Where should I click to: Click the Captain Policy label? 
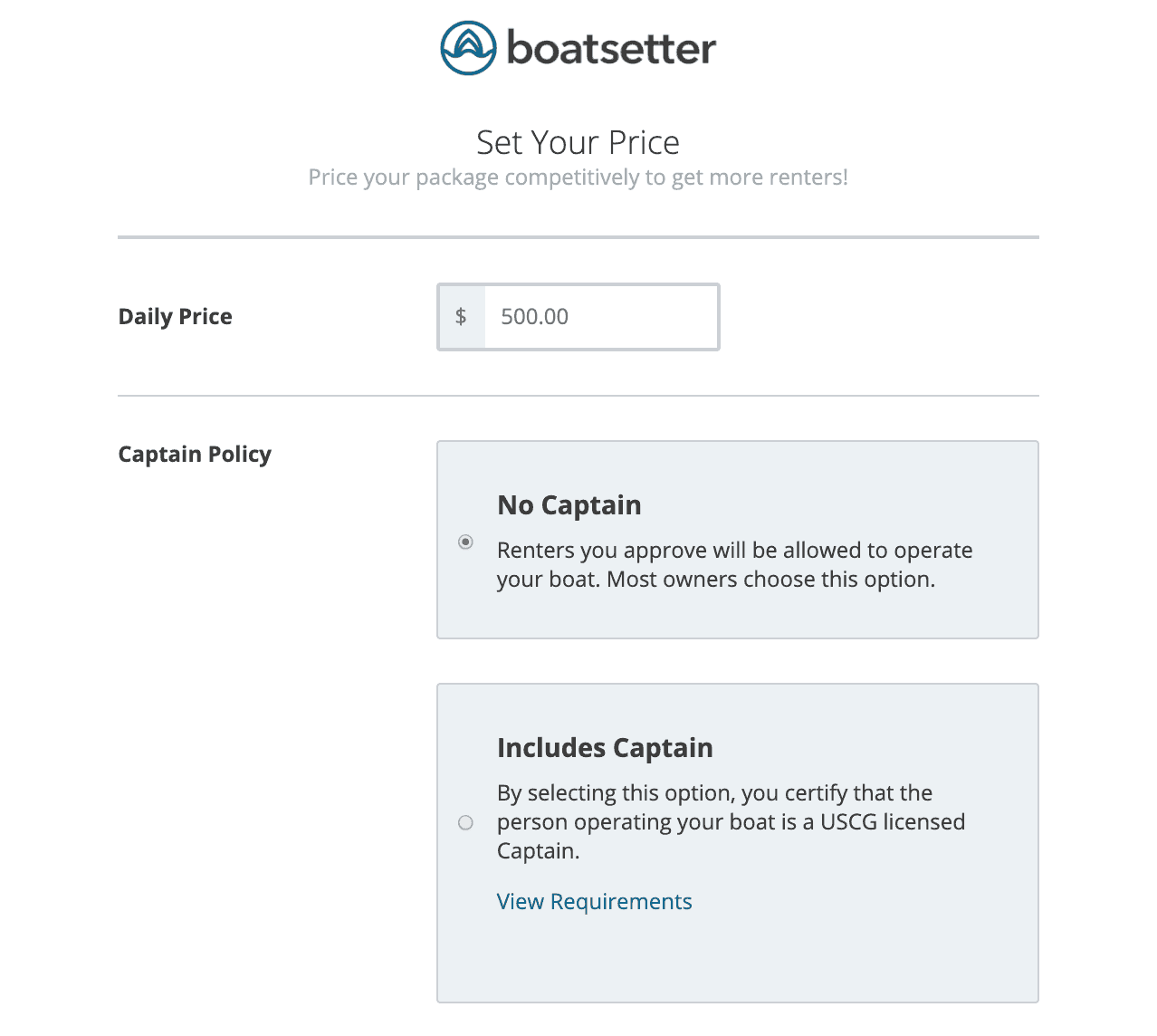click(194, 454)
